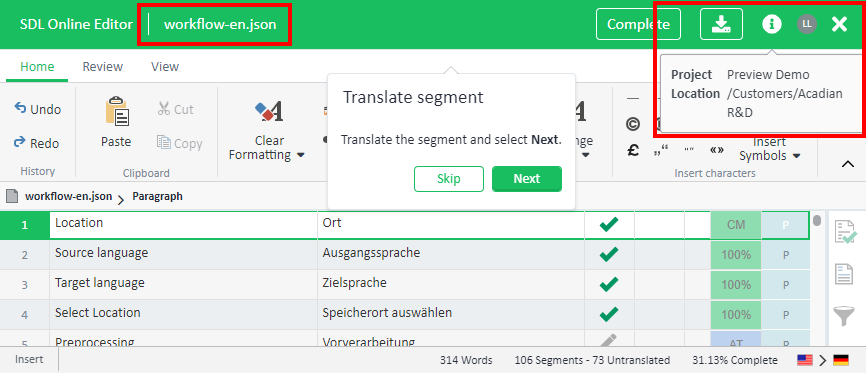
Task: Toggle confirmed status for Target language segment
Action: (609, 284)
